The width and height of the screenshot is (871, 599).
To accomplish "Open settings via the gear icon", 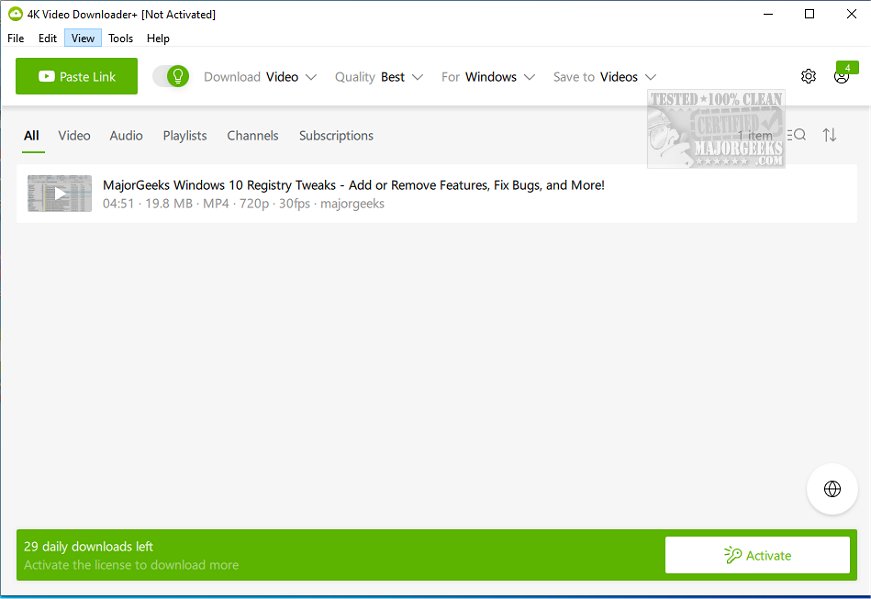I will click(808, 76).
